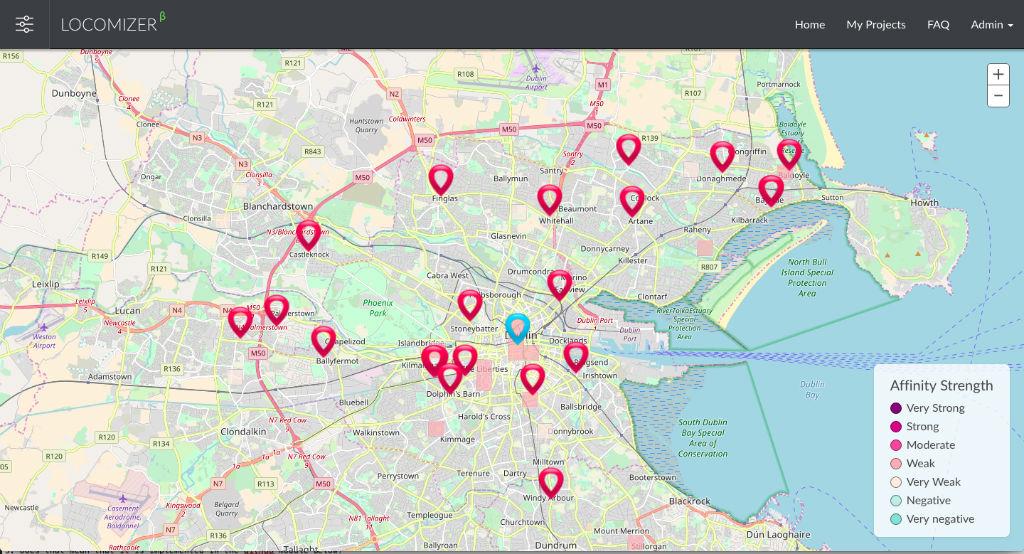The width and height of the screenshot is (1024, 554).
Task: Select the map pin near Whitehall
Action: (549, 198)
